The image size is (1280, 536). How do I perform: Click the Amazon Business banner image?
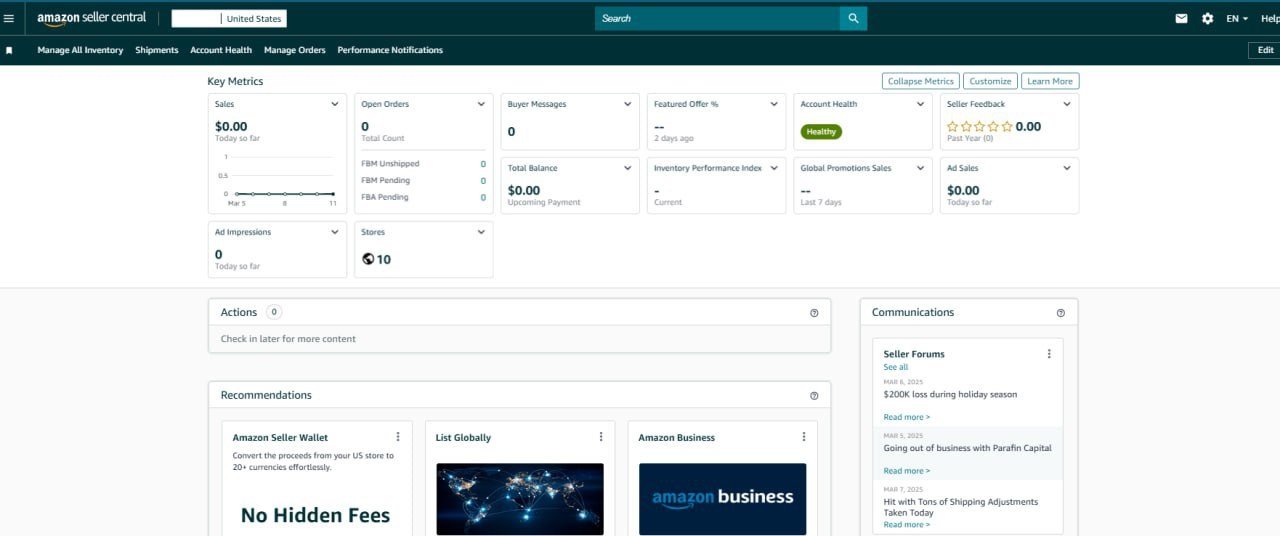click(x=722, y=498)
